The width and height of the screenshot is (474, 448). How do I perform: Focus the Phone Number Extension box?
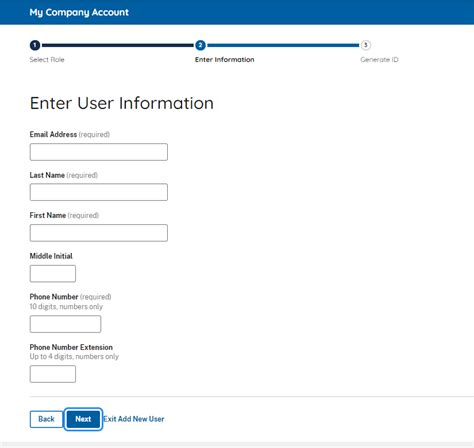point(53,374)
